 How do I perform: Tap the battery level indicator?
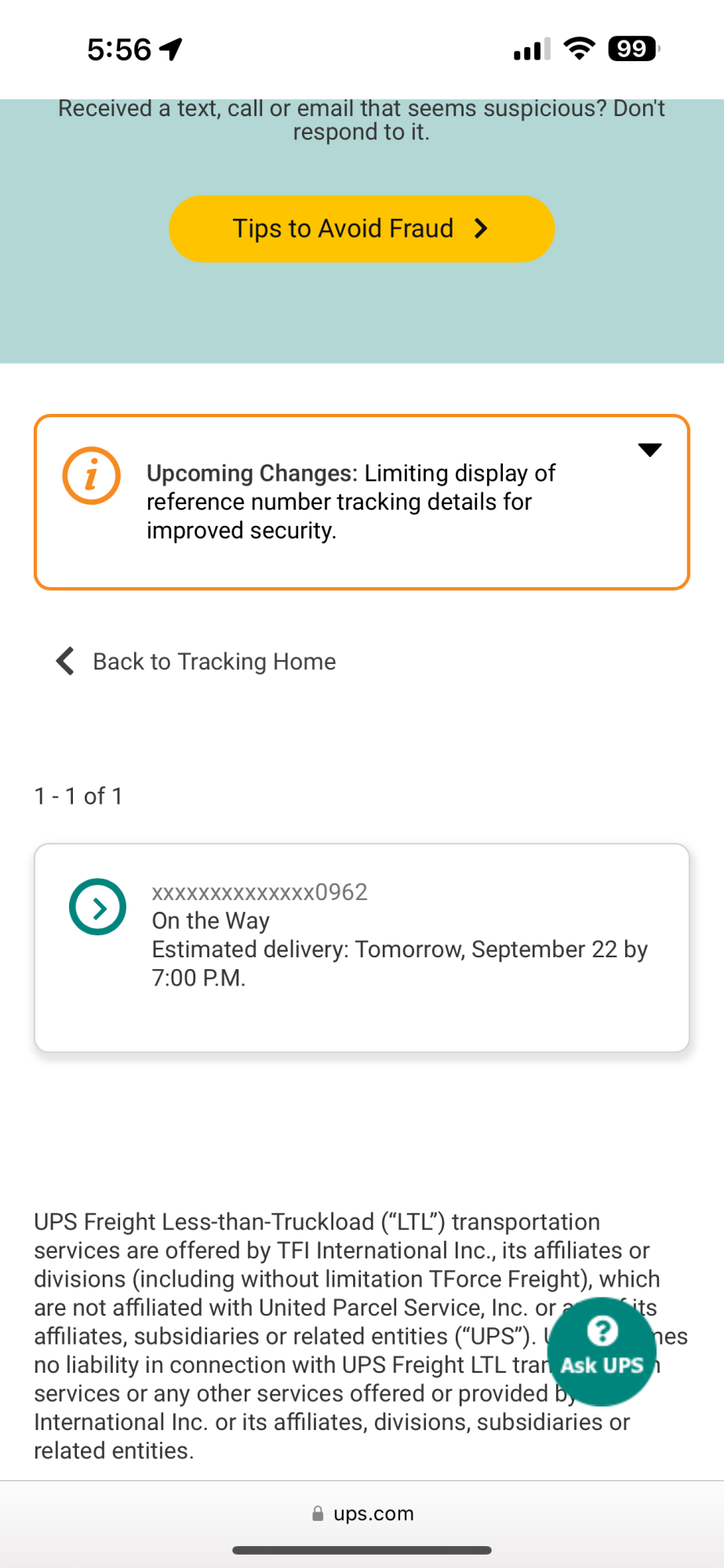pos(633,49)
